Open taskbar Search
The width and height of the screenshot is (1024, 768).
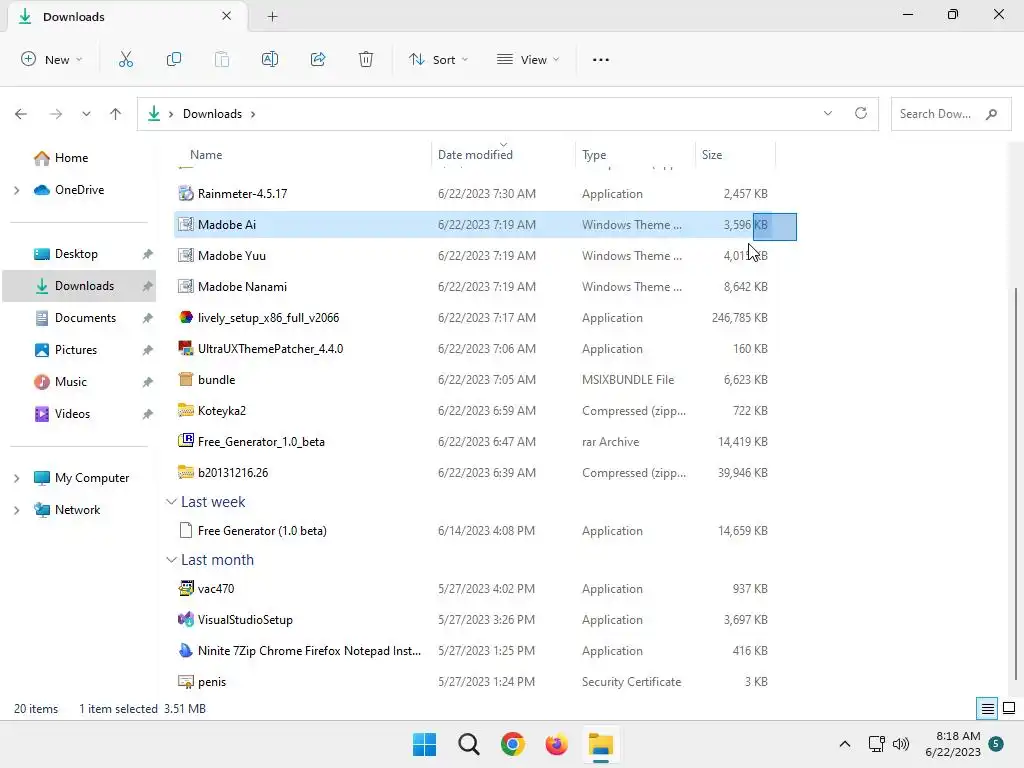pos(468,744)
